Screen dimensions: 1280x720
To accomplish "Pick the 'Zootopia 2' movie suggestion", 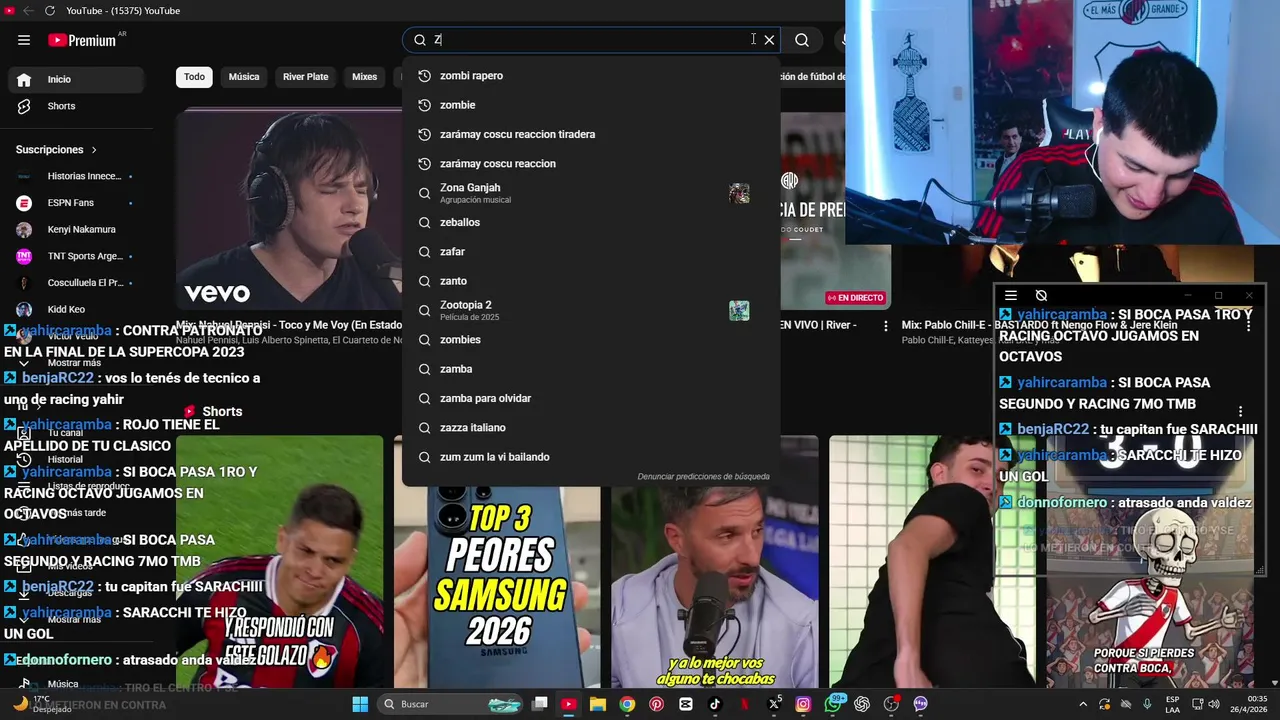I will pyautogui.click(x=591, y=310).
